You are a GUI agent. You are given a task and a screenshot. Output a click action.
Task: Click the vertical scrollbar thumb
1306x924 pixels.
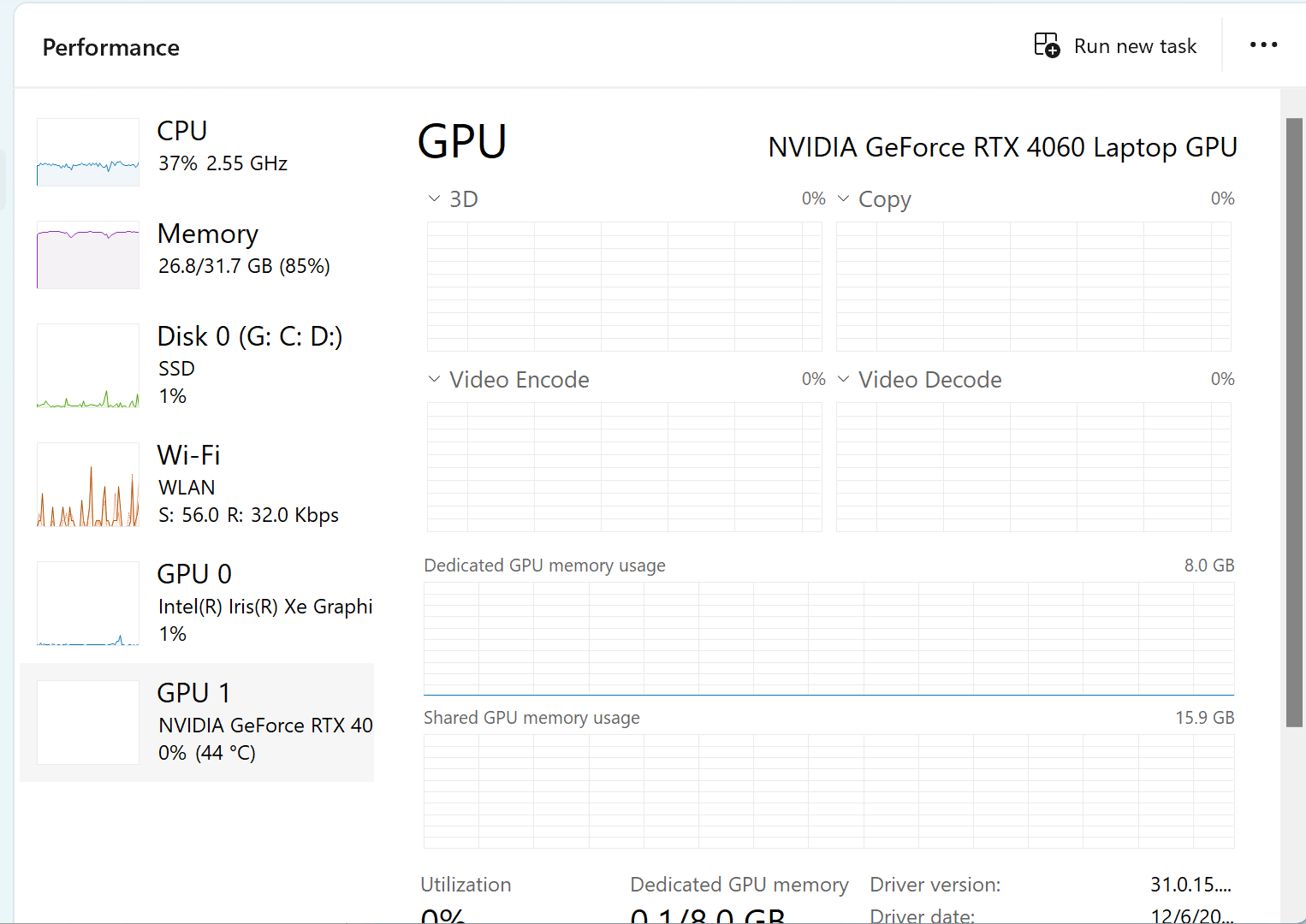pos(1294,423)
